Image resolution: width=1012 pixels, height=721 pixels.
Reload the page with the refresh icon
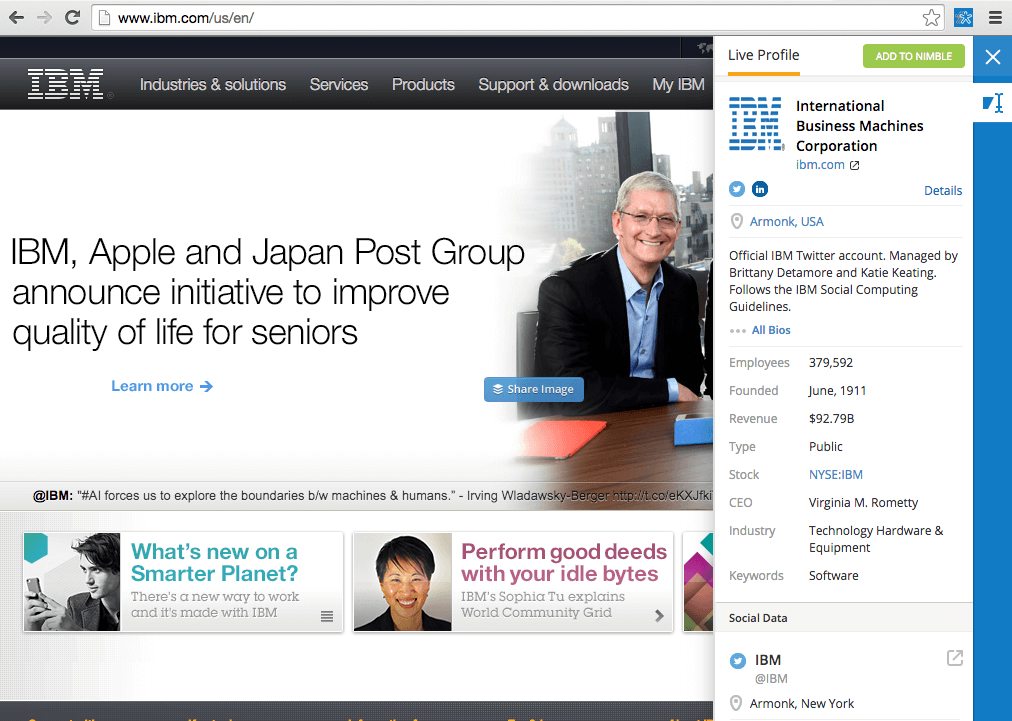[x=72, y=17]
